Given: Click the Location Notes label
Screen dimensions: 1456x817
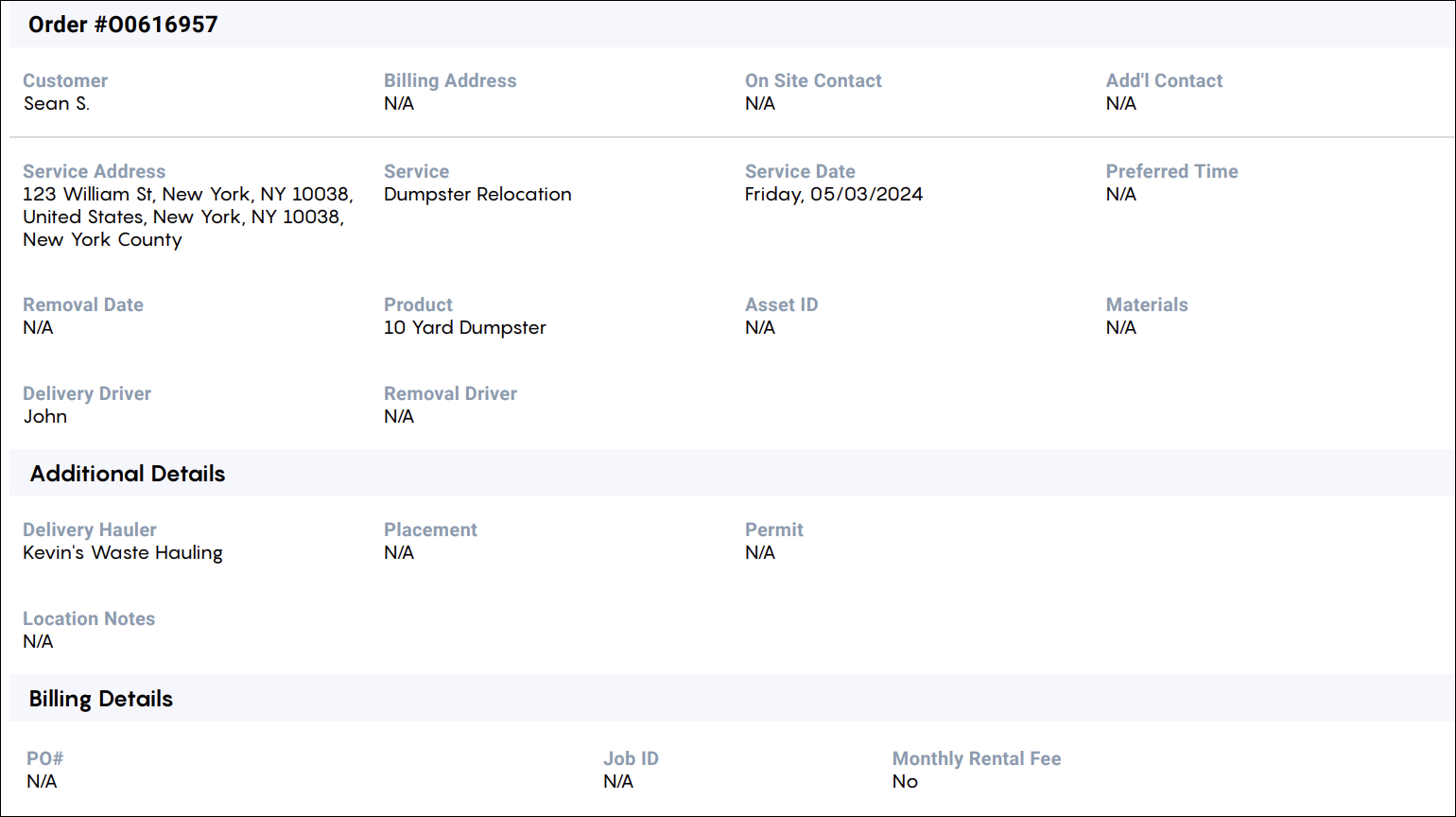Looking at the screenshot, I should [x=89, y=619].
